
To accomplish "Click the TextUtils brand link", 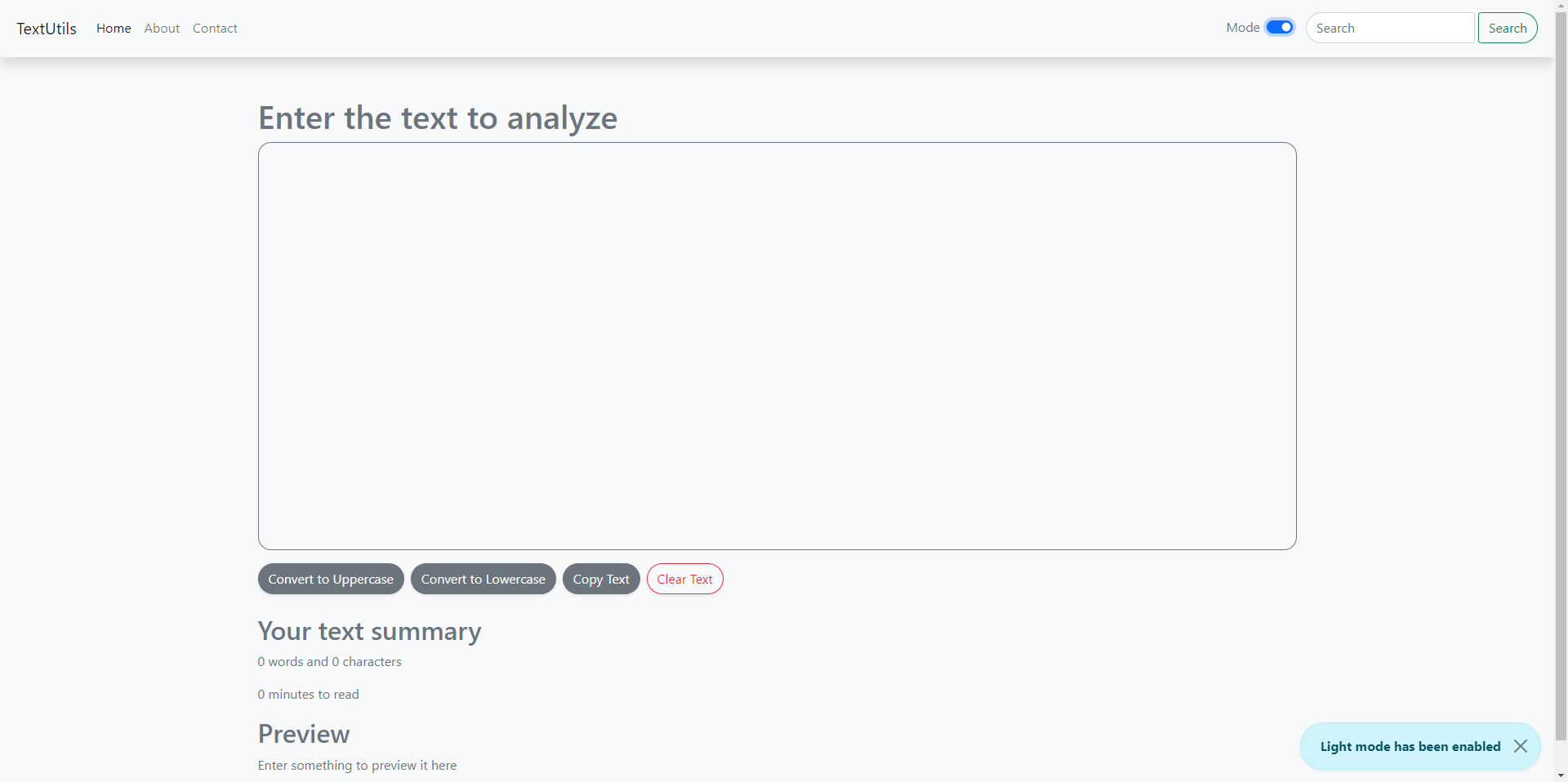I will (x=46, y=28).
